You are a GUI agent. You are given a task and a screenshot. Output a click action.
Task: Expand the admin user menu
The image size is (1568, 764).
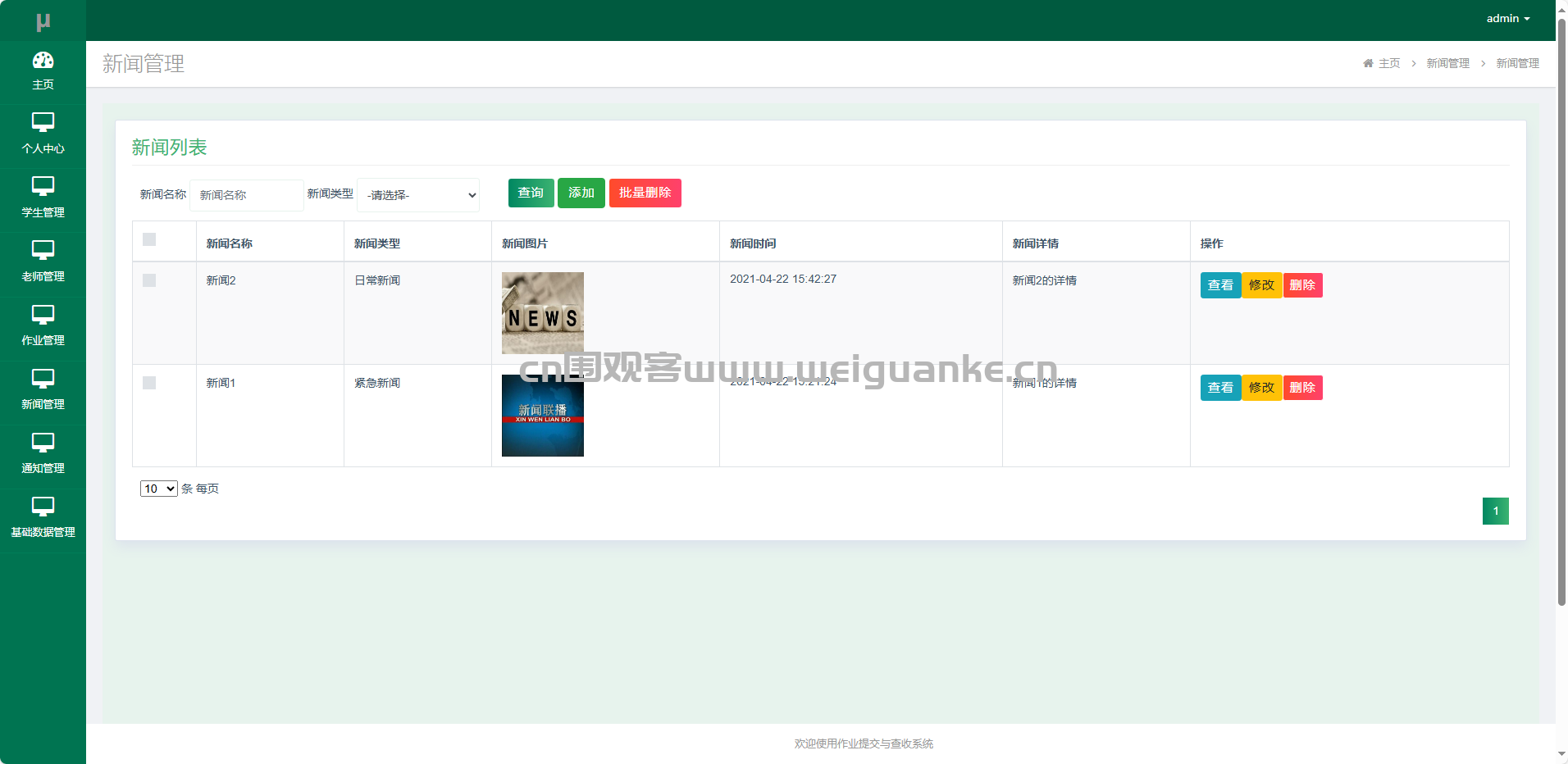[1508, 18]
